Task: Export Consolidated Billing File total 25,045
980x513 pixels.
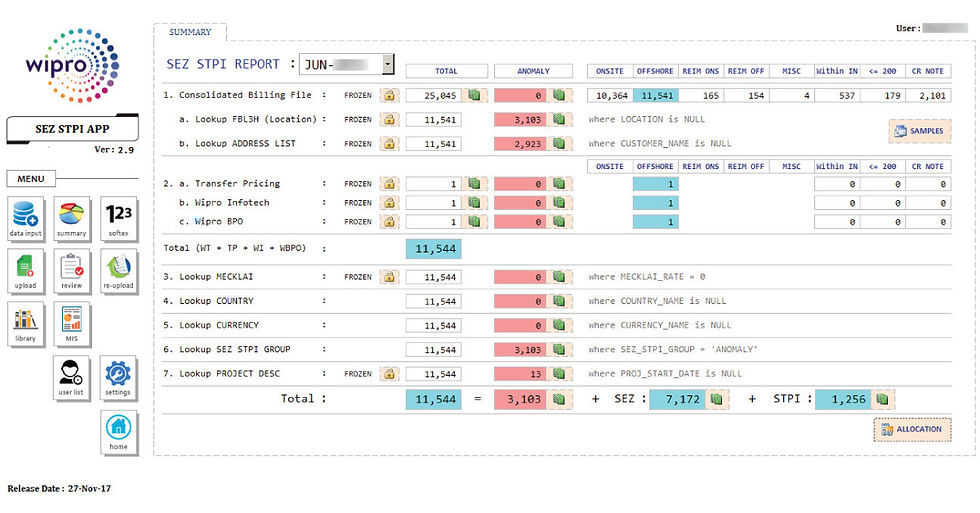Action: pyautogui.click(x=474, y=96)
